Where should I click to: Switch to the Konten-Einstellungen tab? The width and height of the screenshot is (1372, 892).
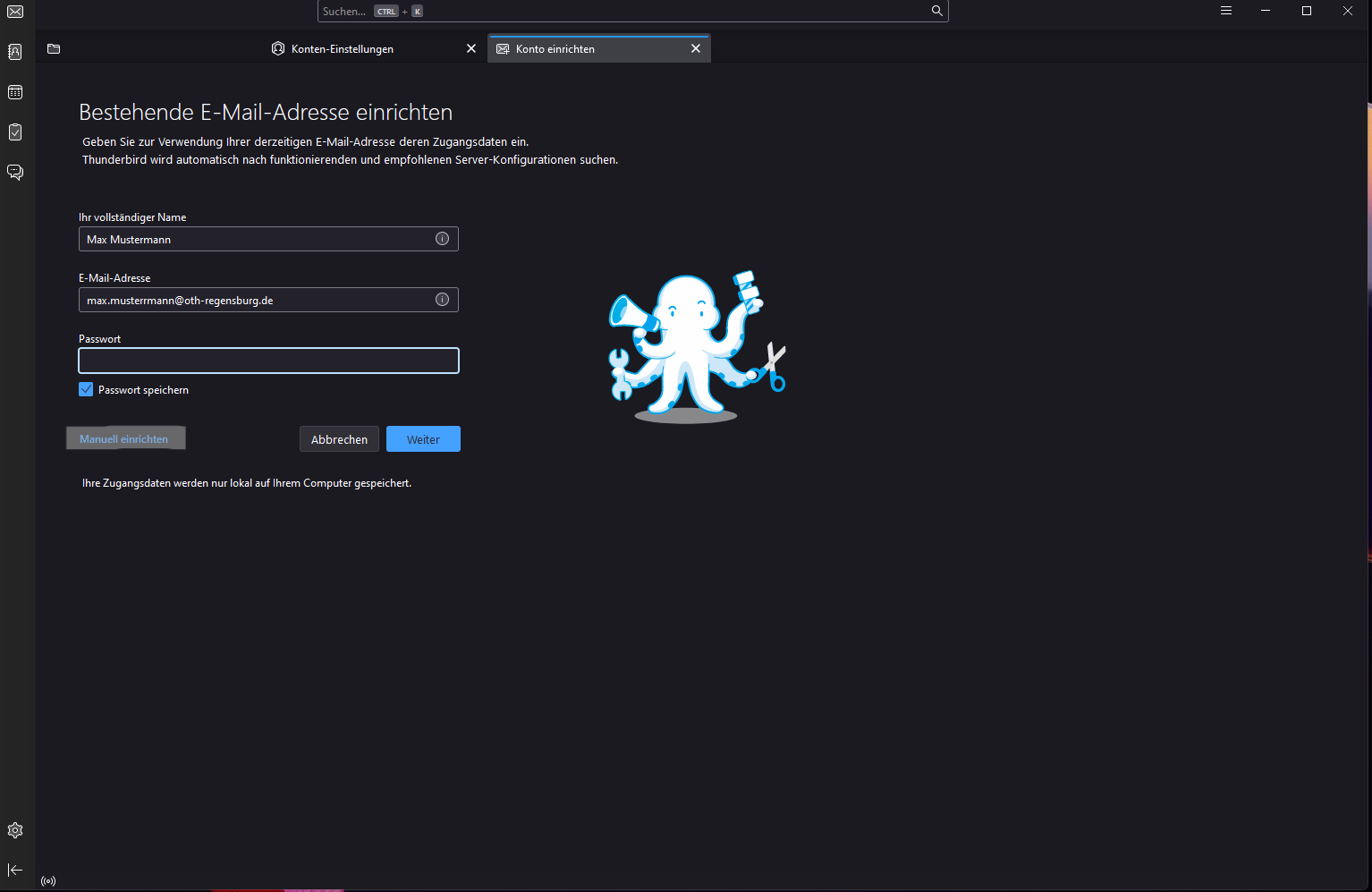343,49
